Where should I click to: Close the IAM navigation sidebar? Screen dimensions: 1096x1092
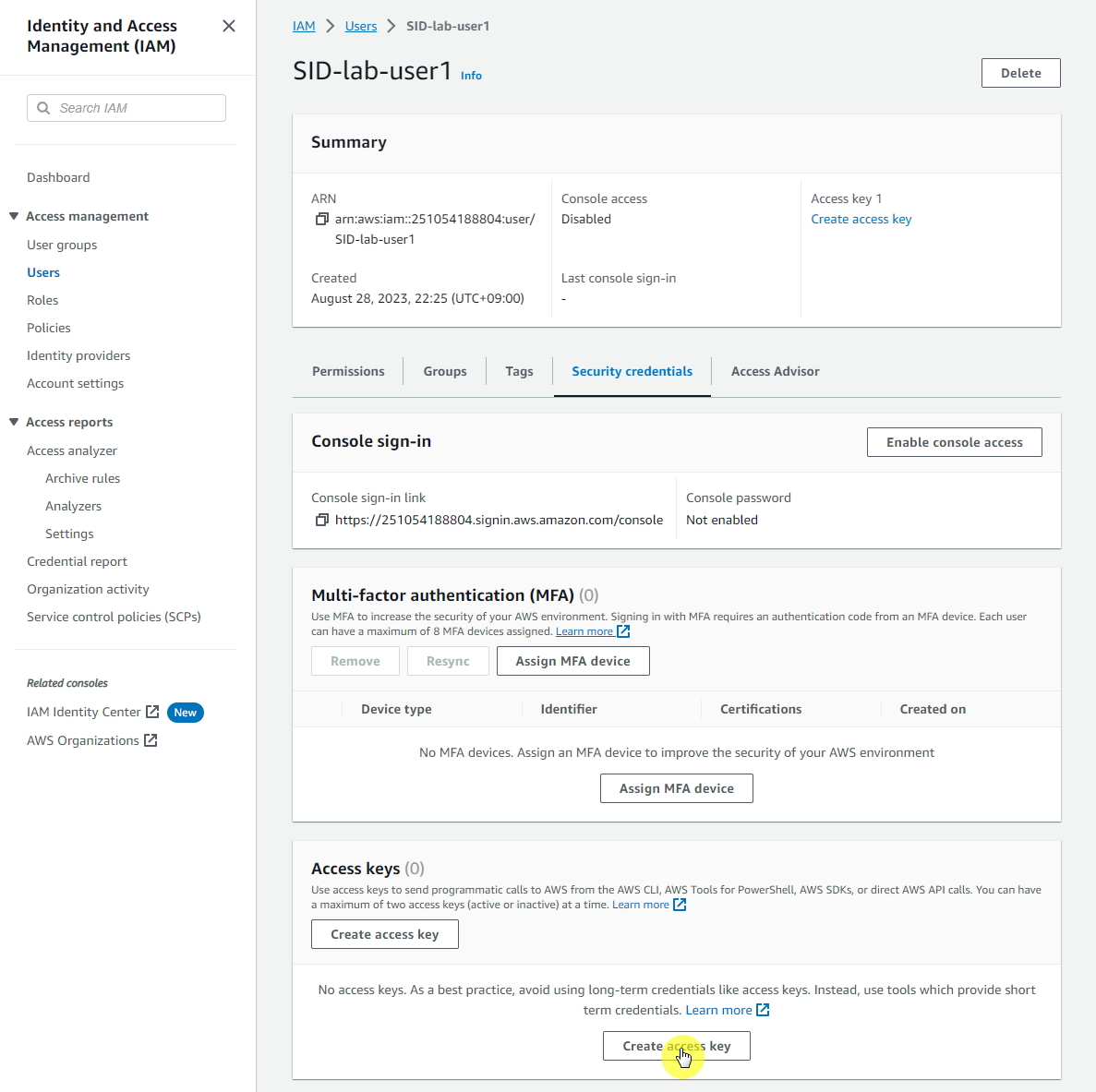tap(229, 26)
